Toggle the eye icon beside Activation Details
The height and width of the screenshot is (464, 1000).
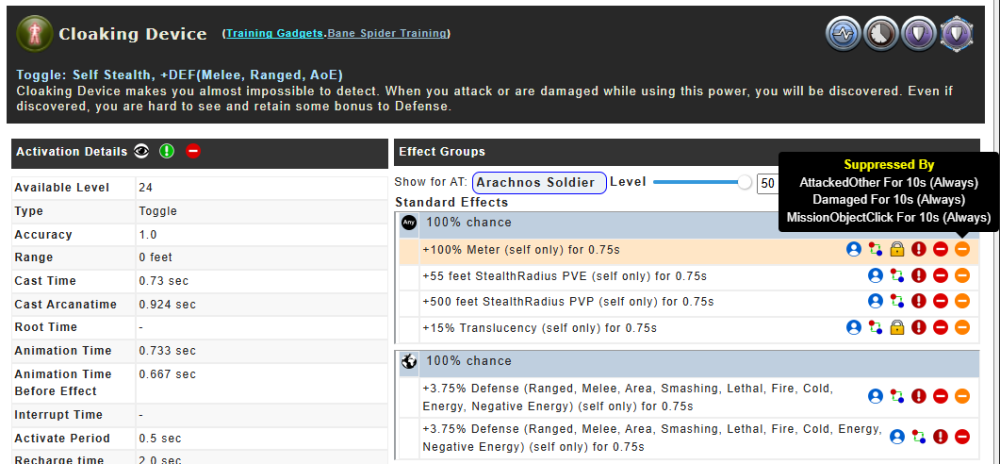tap(143, 151)
